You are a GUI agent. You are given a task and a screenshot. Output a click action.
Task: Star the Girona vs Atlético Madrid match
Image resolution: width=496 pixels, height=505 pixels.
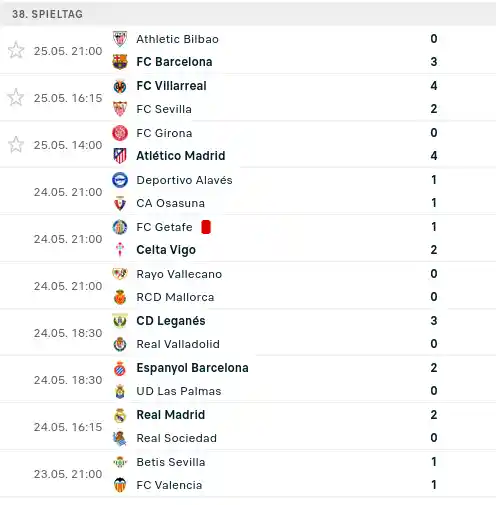[16, 145]
